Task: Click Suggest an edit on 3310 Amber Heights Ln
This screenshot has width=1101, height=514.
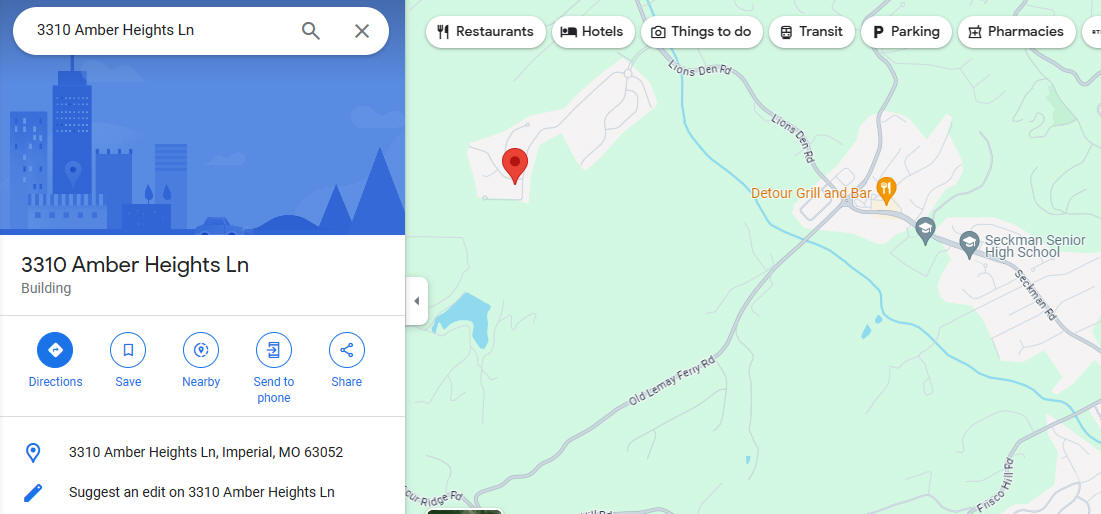Action: 202,492
